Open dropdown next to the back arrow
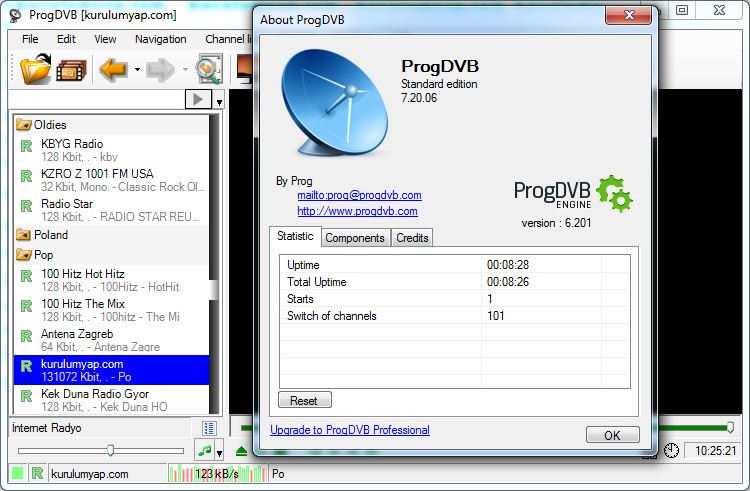Viewport: 750px width, 491px height. point(137,70)
